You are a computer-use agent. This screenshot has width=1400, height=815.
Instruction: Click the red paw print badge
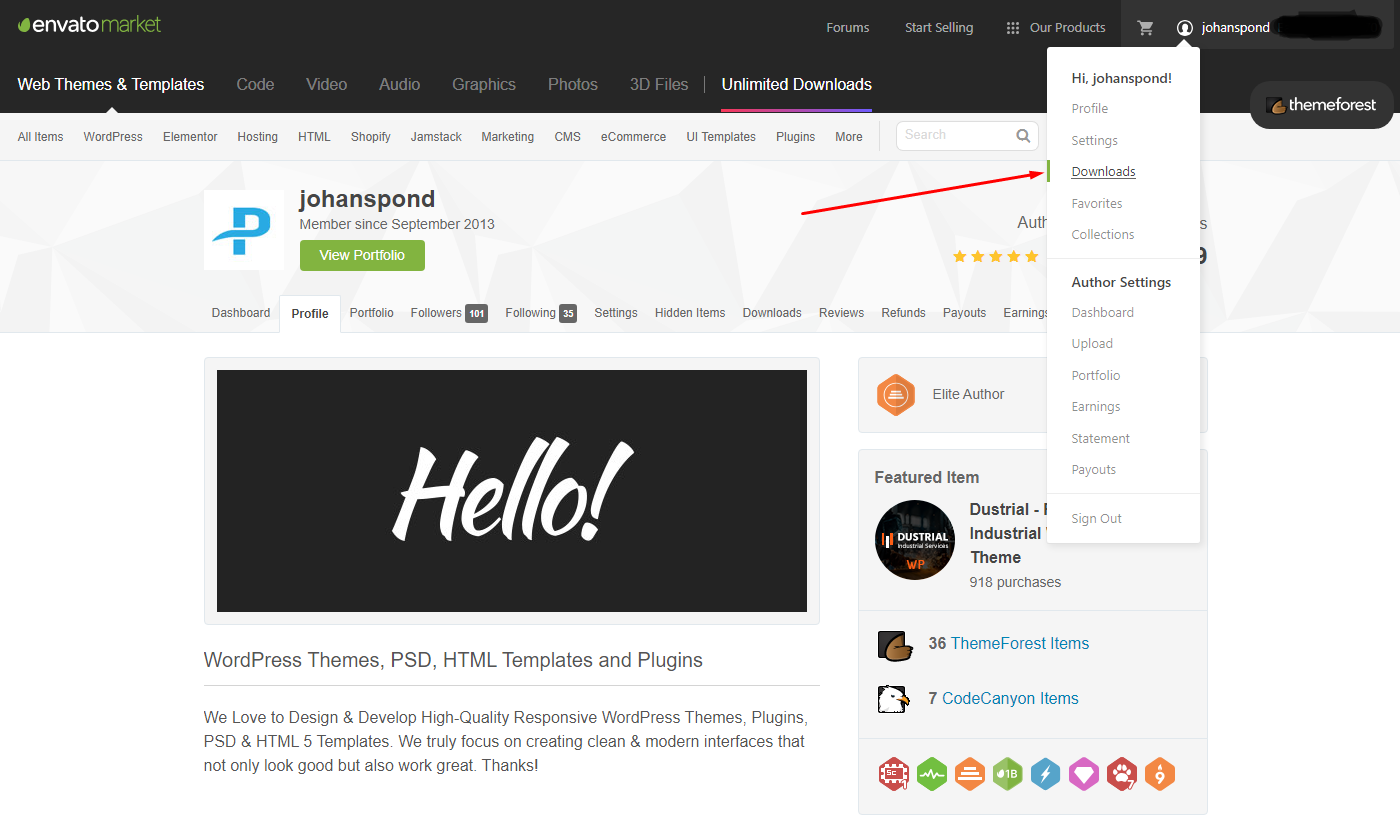coord(1122,774)
